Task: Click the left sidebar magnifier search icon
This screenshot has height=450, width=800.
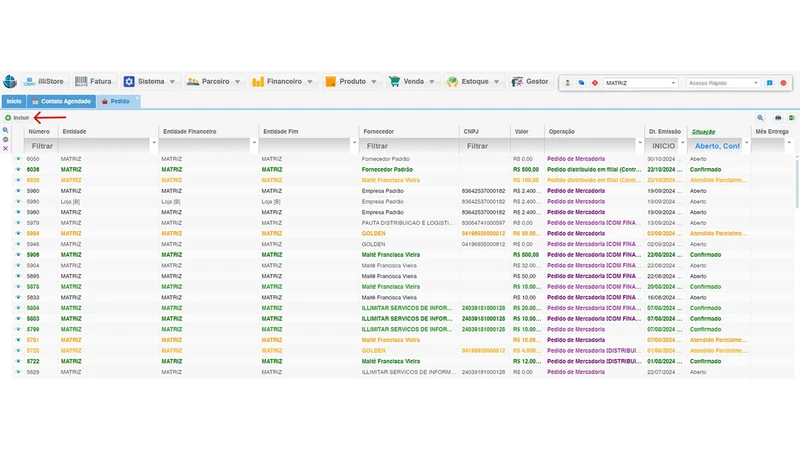Action: 6,130
